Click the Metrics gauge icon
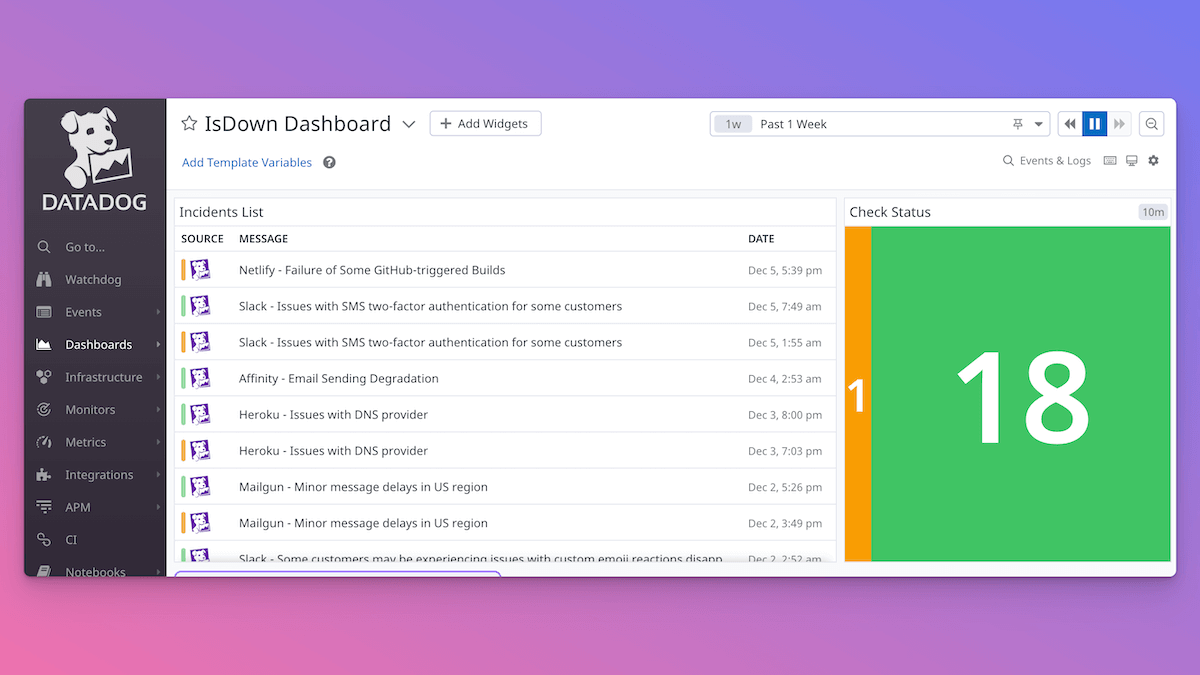 pyautogui.click(x=44, y=442)
